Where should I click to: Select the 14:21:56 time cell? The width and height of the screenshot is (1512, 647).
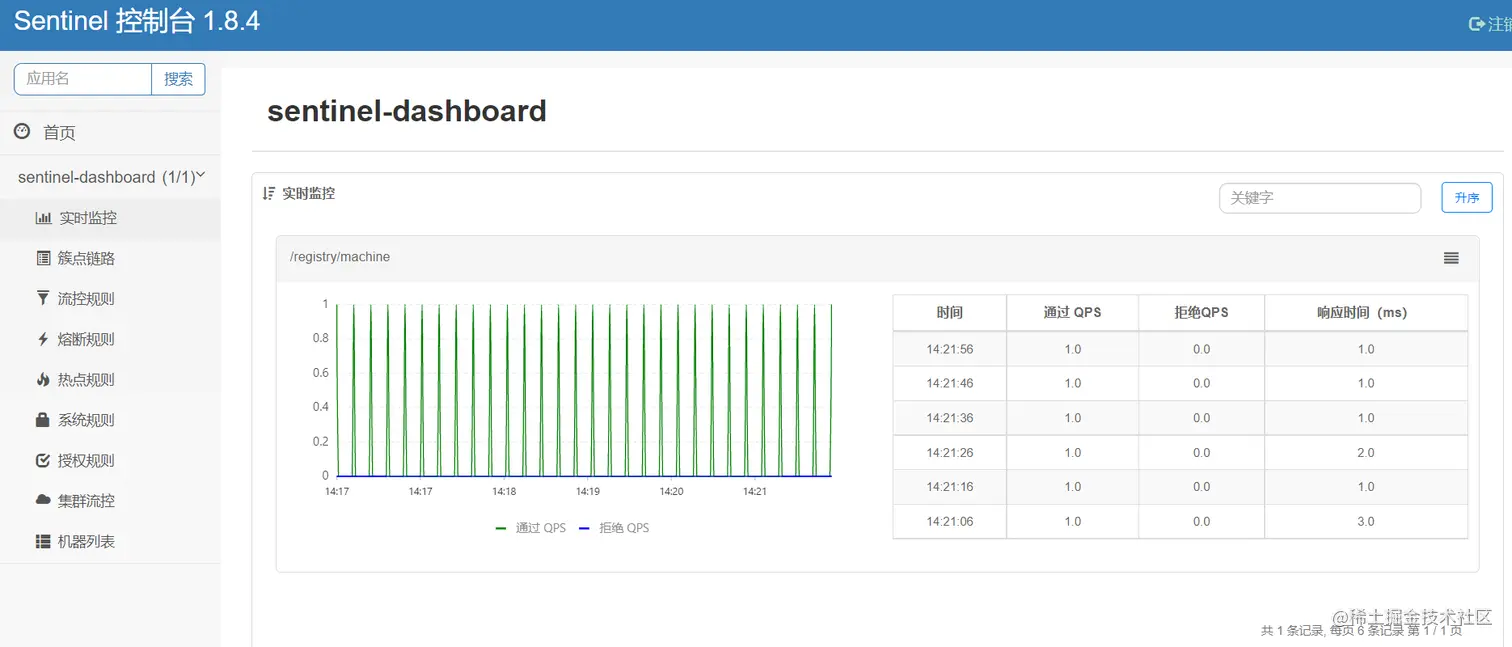950,349
